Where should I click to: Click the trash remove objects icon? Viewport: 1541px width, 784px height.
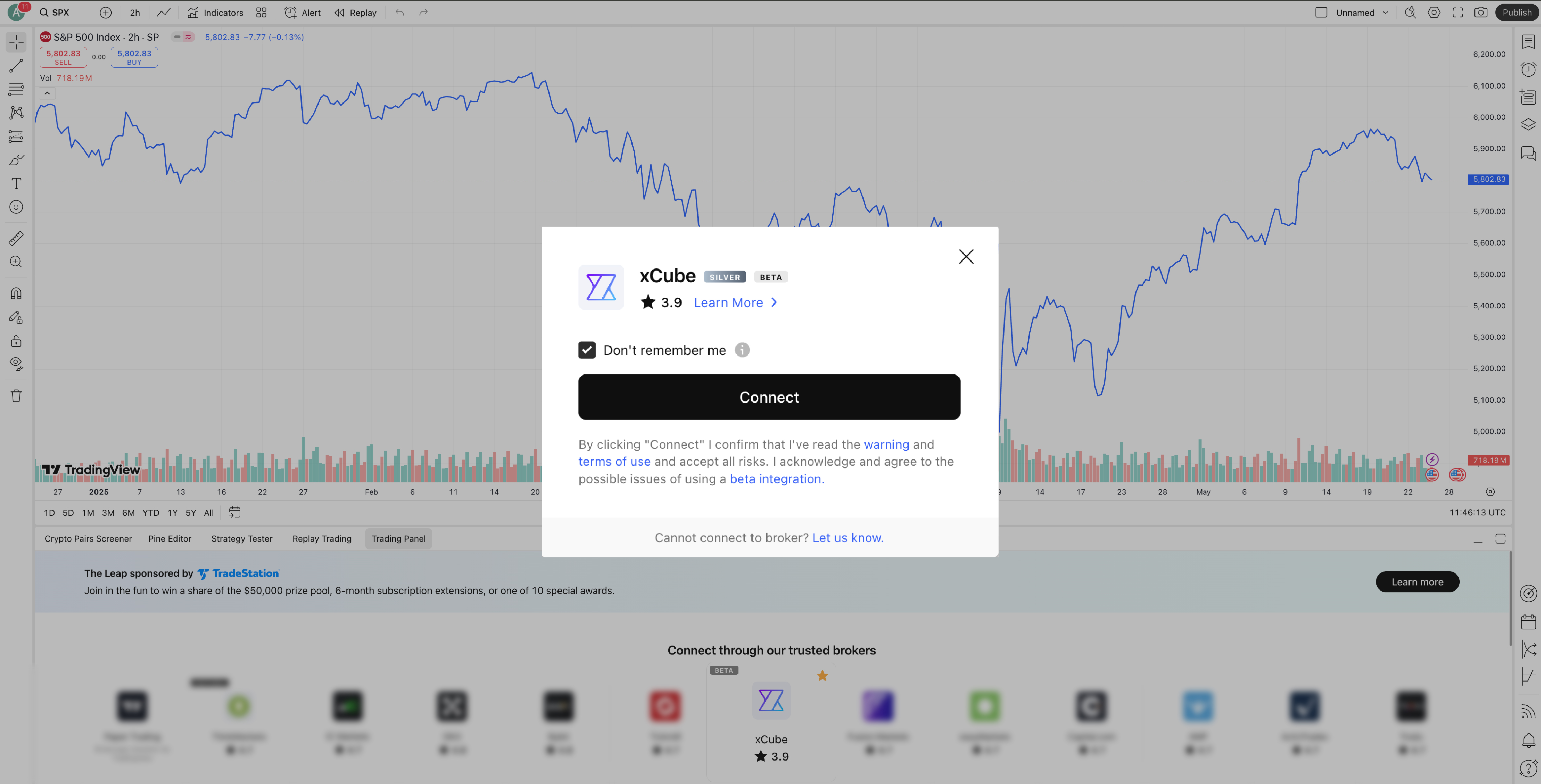pos(16,396)
